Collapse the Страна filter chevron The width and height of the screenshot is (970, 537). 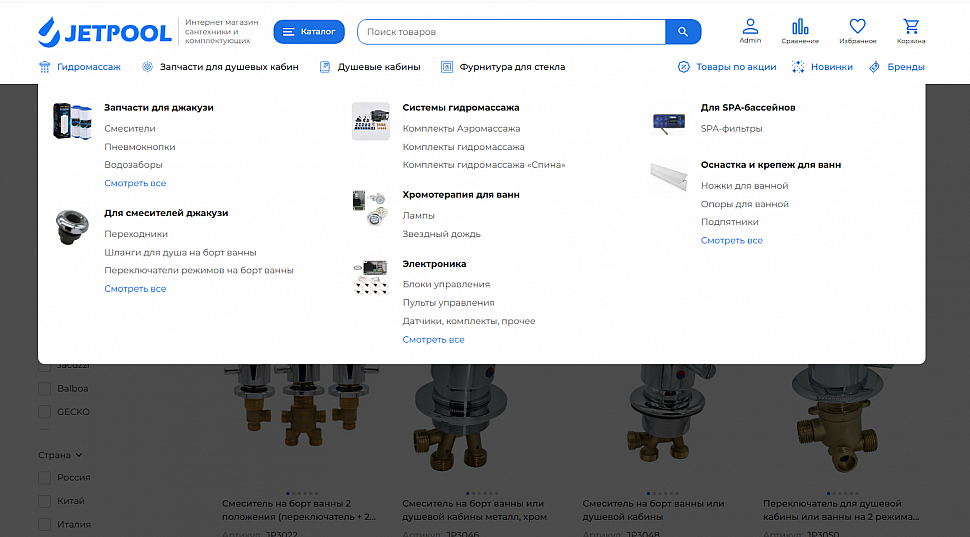point(79,455)
